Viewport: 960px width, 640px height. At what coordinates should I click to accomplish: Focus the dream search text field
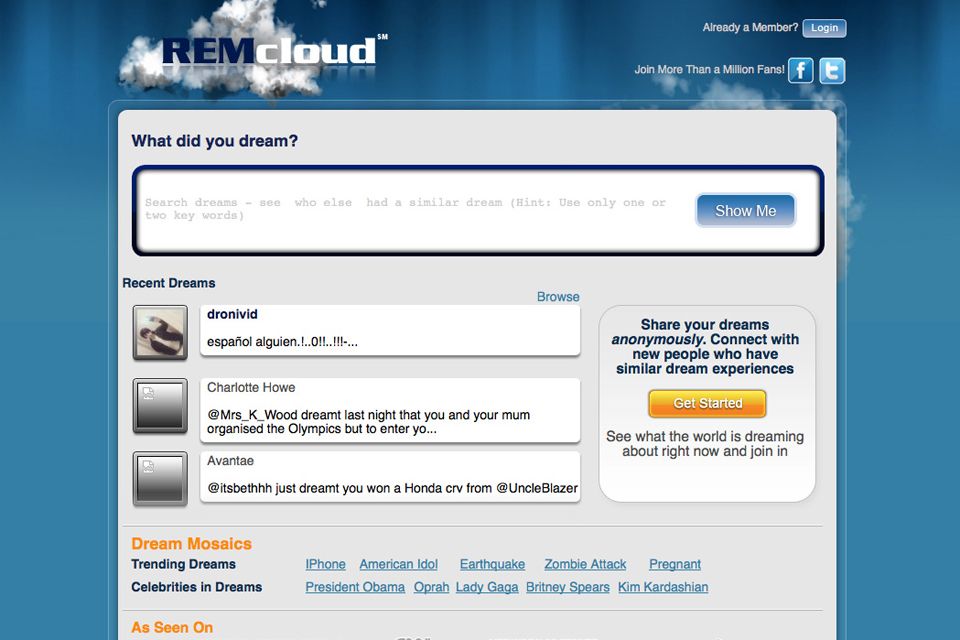tap(410, 210)
